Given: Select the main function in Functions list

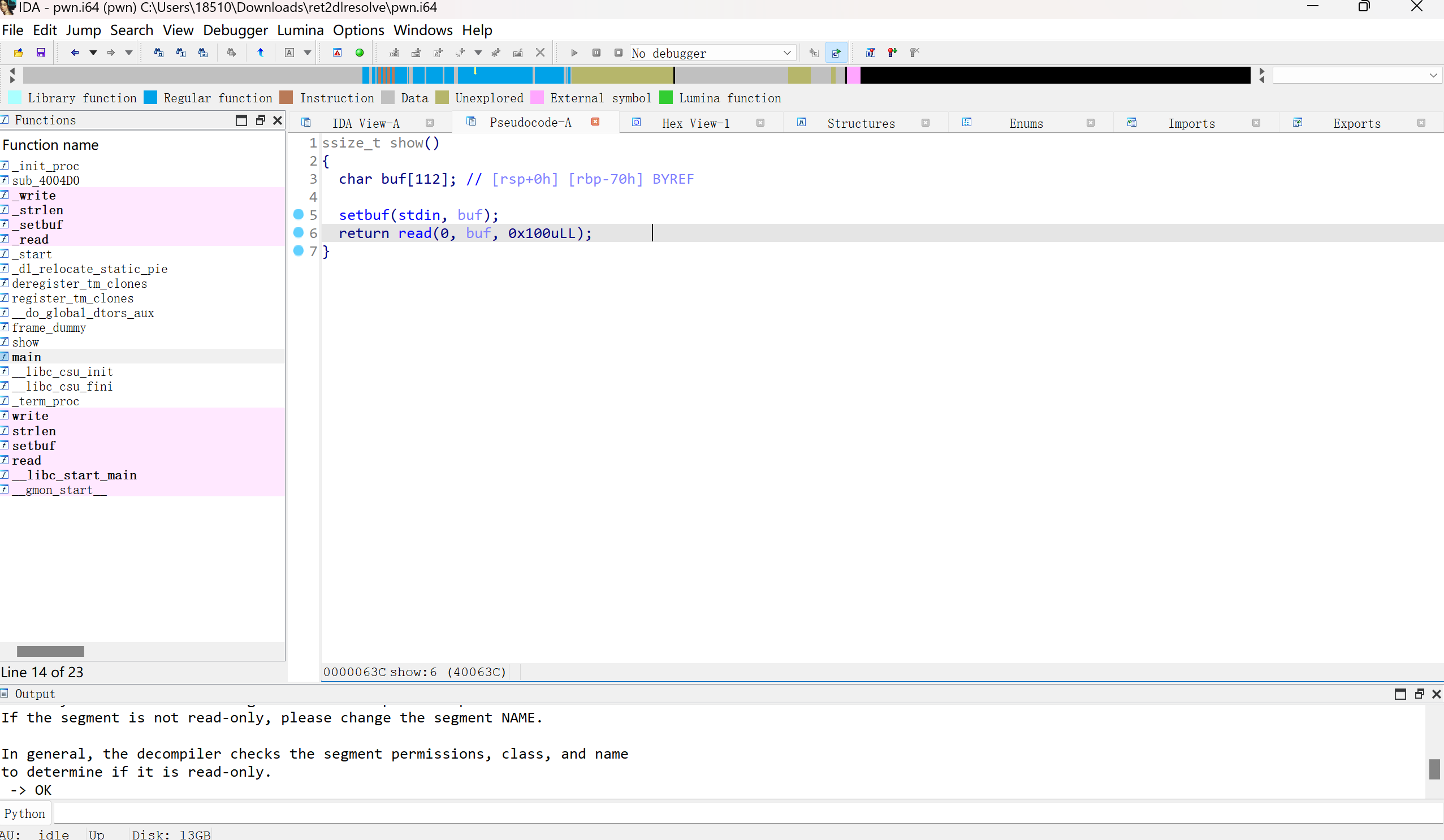Looking at the screenshot, I should pos(142,356).
